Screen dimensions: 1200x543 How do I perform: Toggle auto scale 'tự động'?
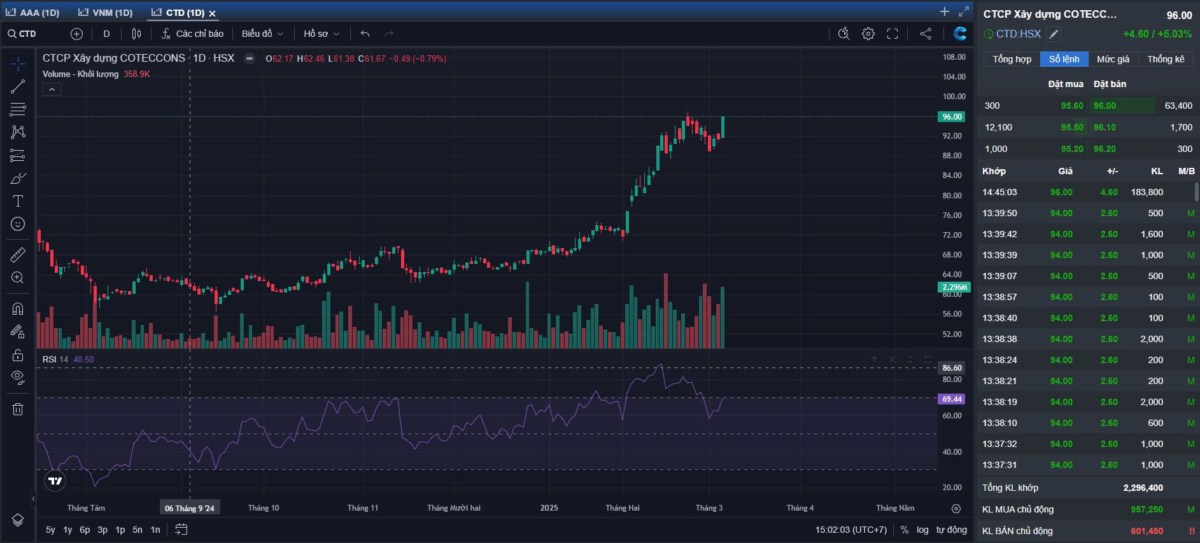951,529
